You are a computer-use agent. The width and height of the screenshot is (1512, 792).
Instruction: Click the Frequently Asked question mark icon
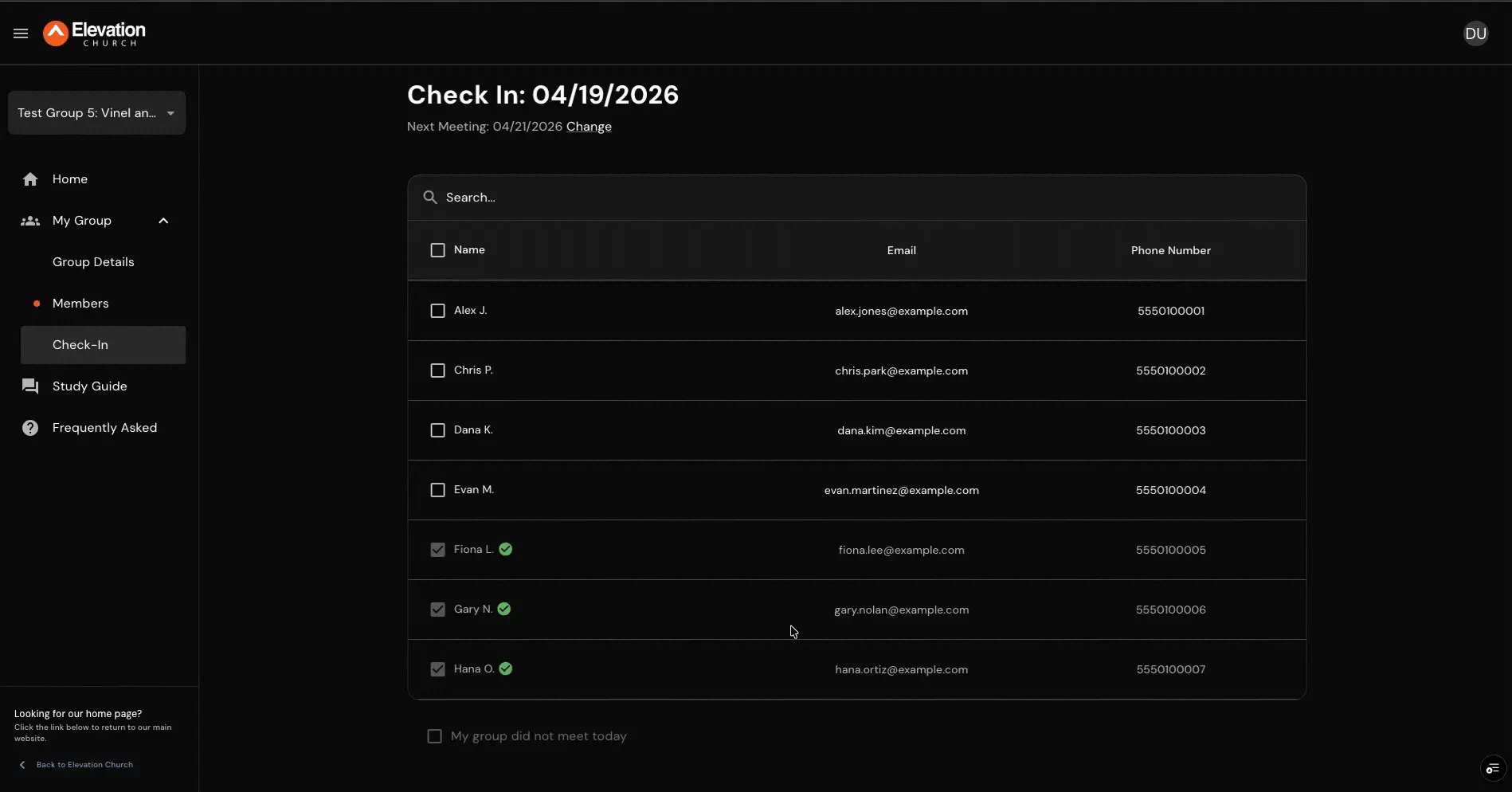pyautogui.click(x=30, y=428)
